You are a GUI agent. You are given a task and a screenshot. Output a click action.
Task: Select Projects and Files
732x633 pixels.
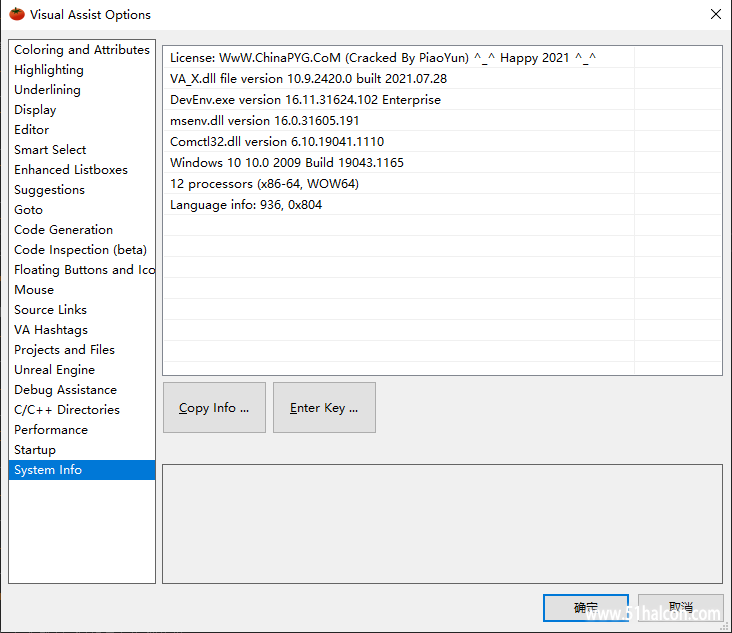tap(82, 350)
